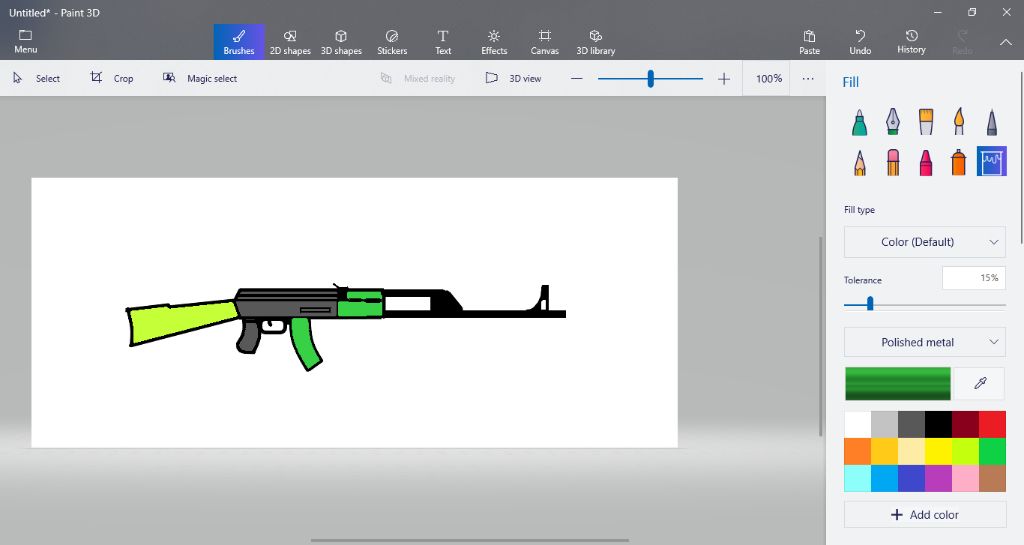Viewport: 1024px width, 545px height.
Task: Open the Stickers tab
Action: tap(392, 42)
